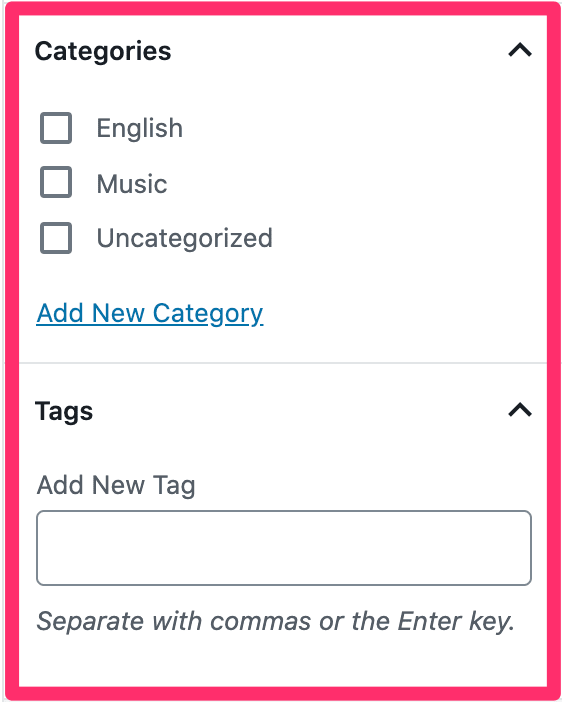The height and width of the screenshot is (702, 562).
Task: Click the divider between Categories and Tags
Action: [283, 363]
